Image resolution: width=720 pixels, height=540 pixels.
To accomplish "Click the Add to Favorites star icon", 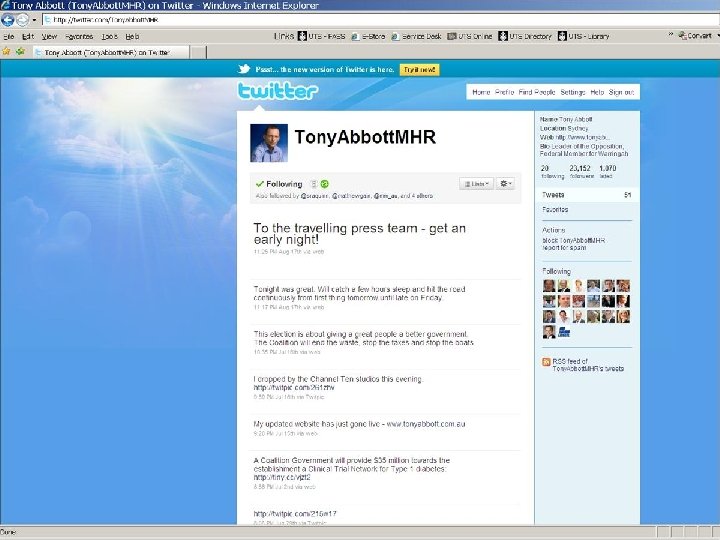I will click(20, 51).
